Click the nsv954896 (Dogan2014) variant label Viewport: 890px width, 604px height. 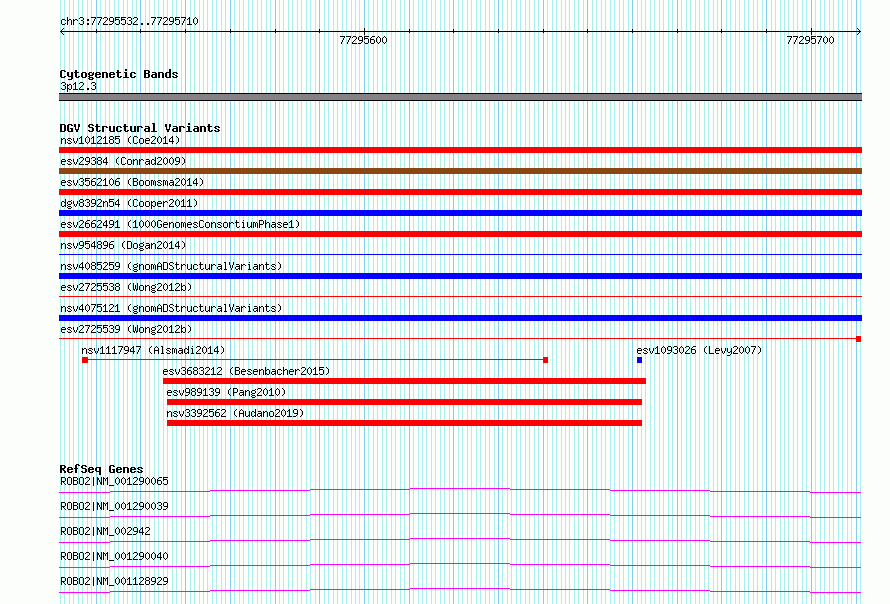123,245
